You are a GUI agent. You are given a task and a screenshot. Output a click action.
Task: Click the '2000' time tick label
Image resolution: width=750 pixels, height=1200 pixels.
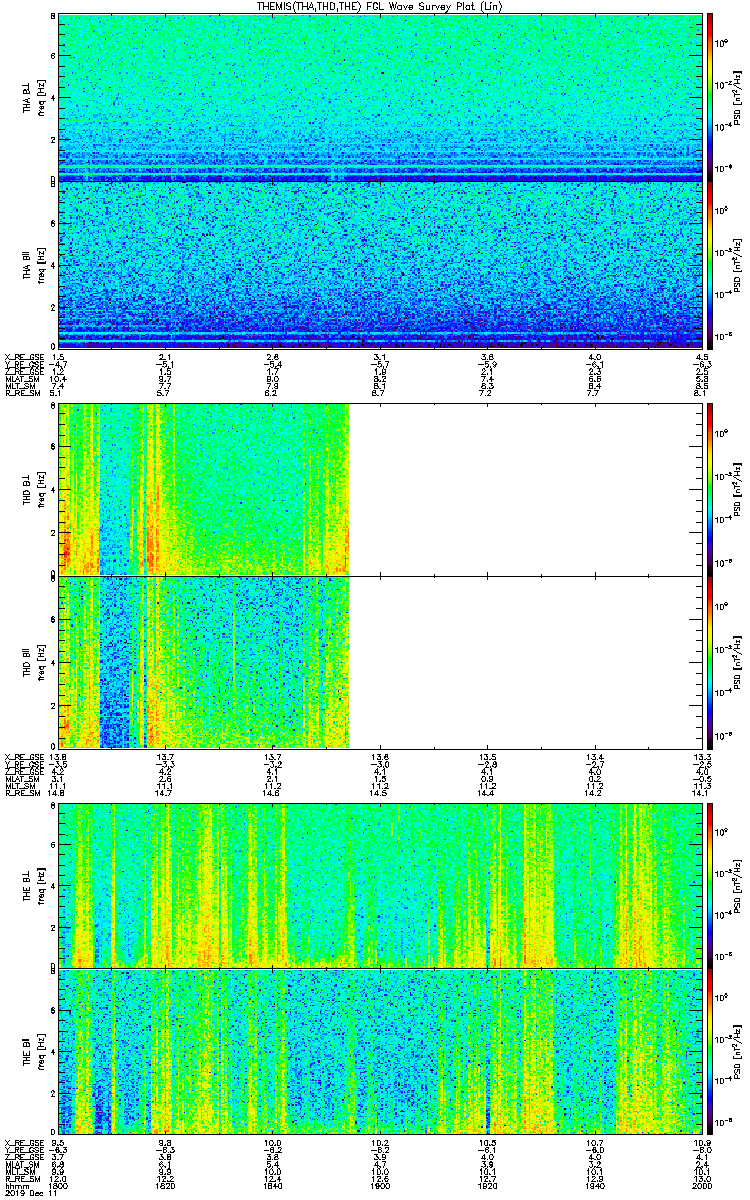tap(701, 1185)
